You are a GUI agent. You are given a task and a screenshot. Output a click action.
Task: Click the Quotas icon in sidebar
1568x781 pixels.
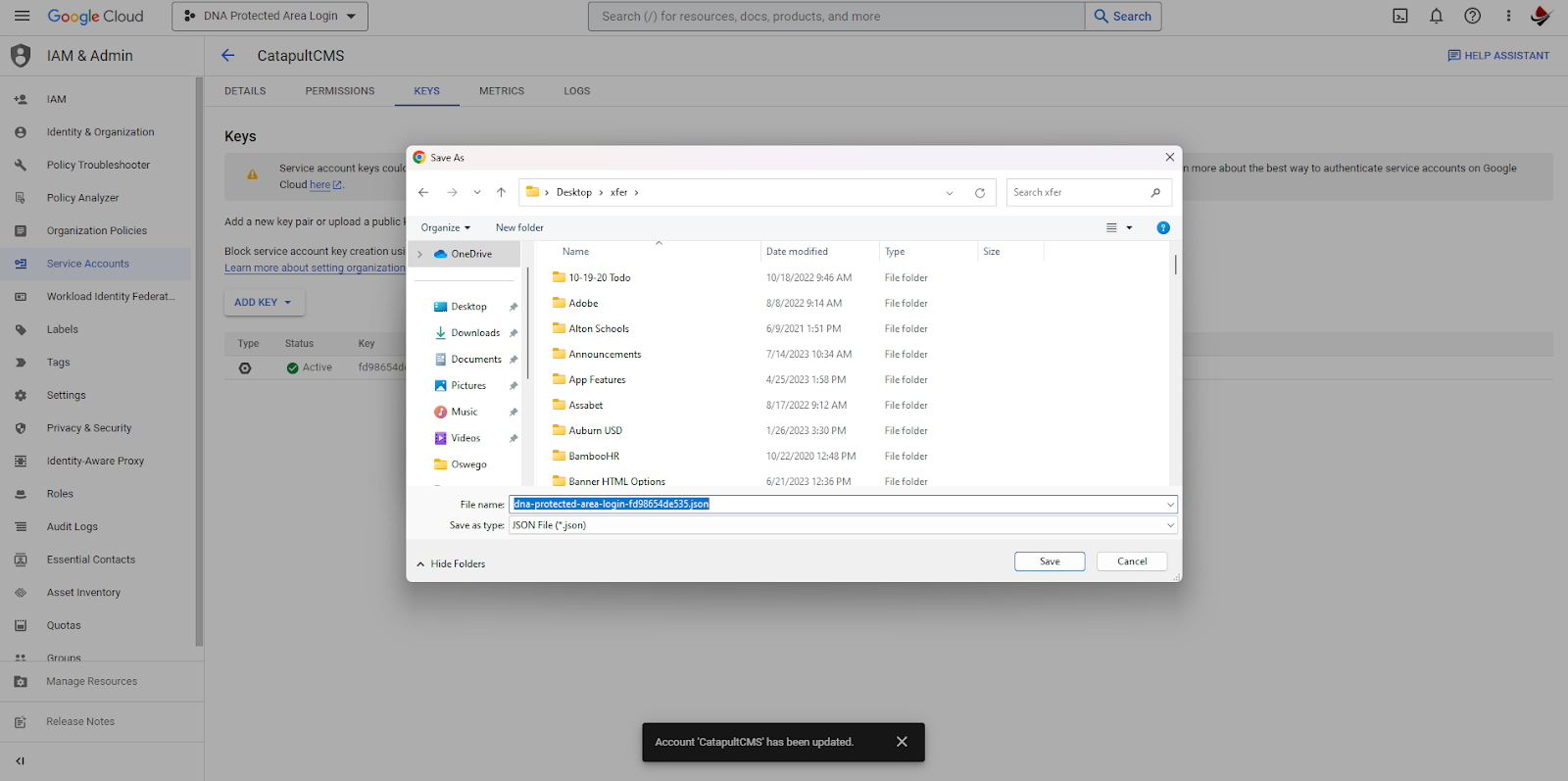pos(21,625)
